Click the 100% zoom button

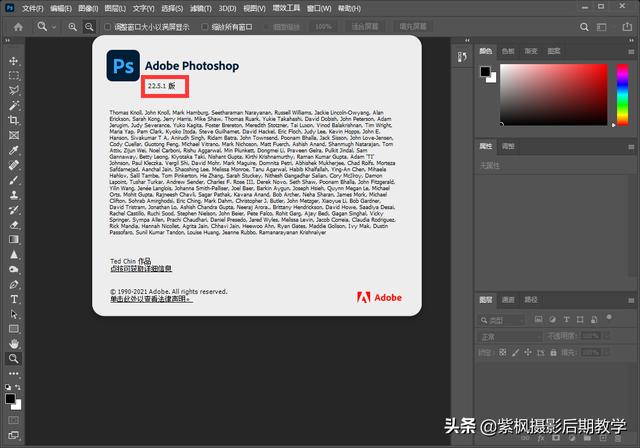(x=323, y=27)
